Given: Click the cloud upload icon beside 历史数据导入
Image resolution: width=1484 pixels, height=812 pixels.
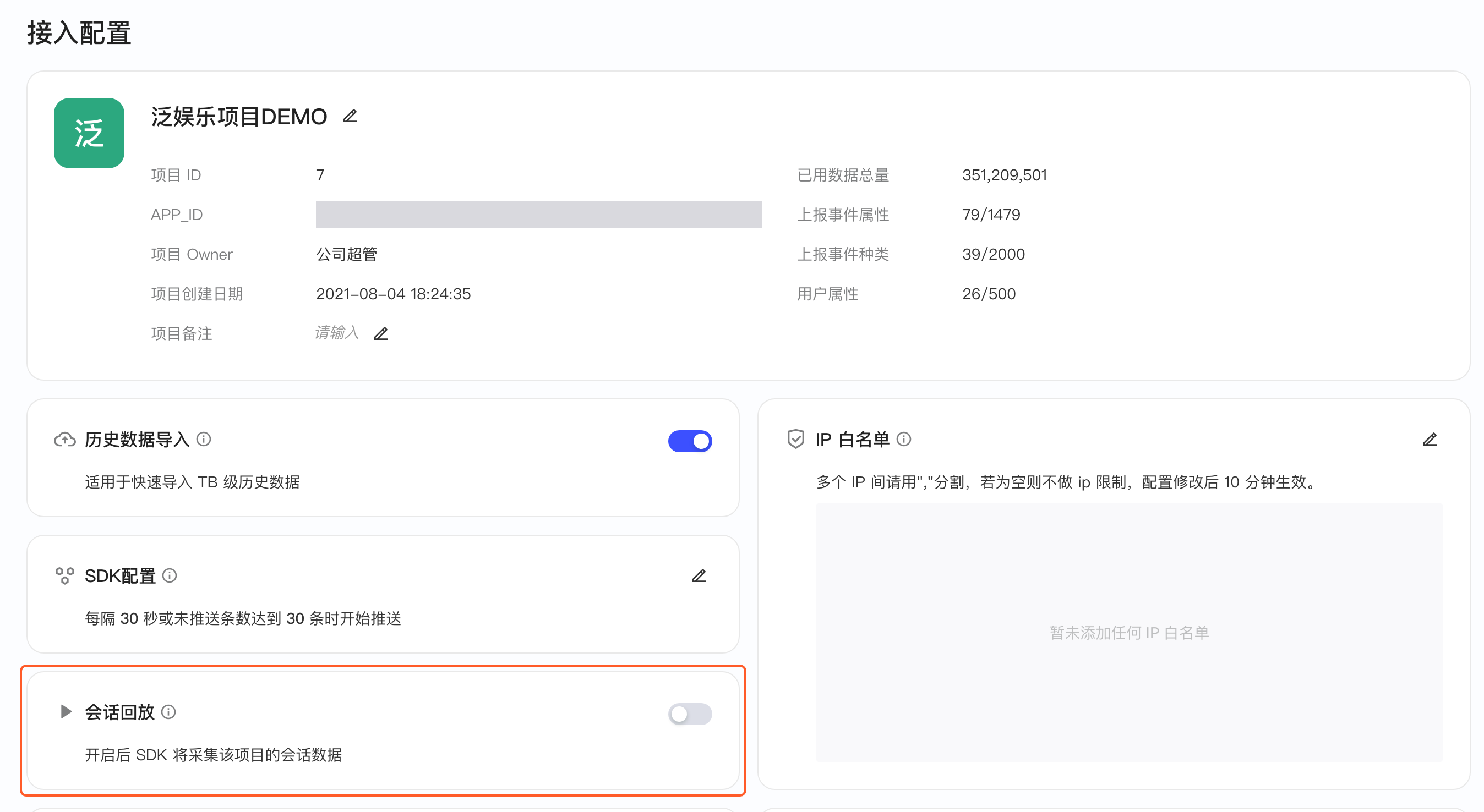Looking at the screenshot, I should [x=64, y=440].
